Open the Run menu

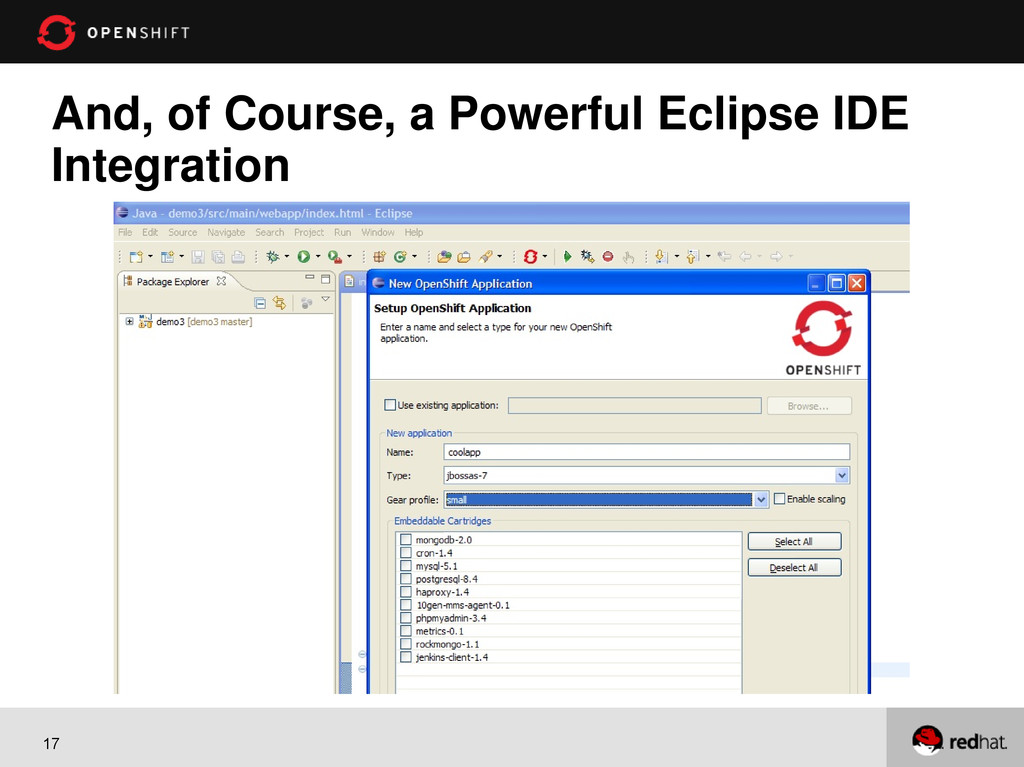(x=342, y=233)
